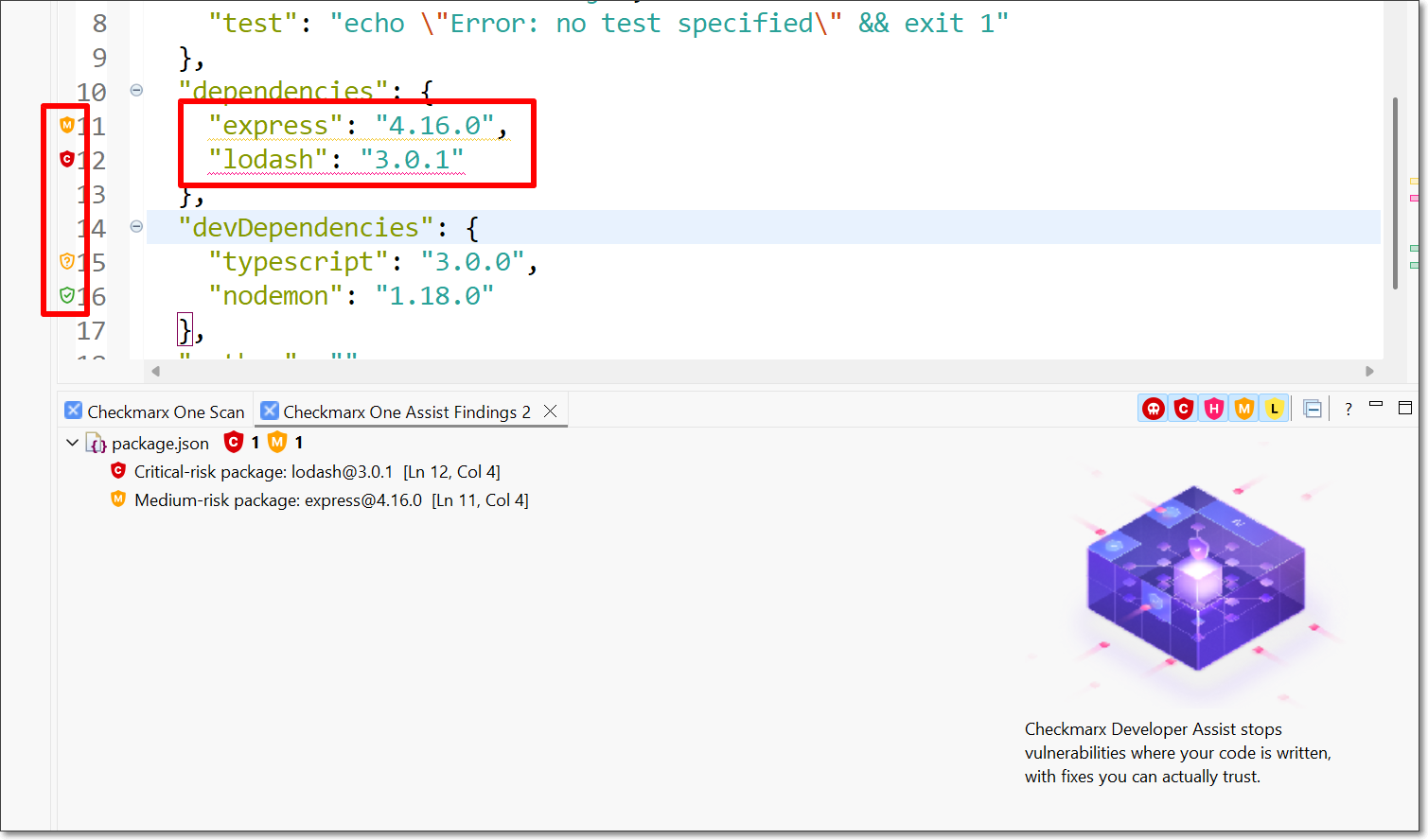Click the yellow overview ruler annotation marker
This screenshot has height=840, width=1428.
(x=1414, y=180)
